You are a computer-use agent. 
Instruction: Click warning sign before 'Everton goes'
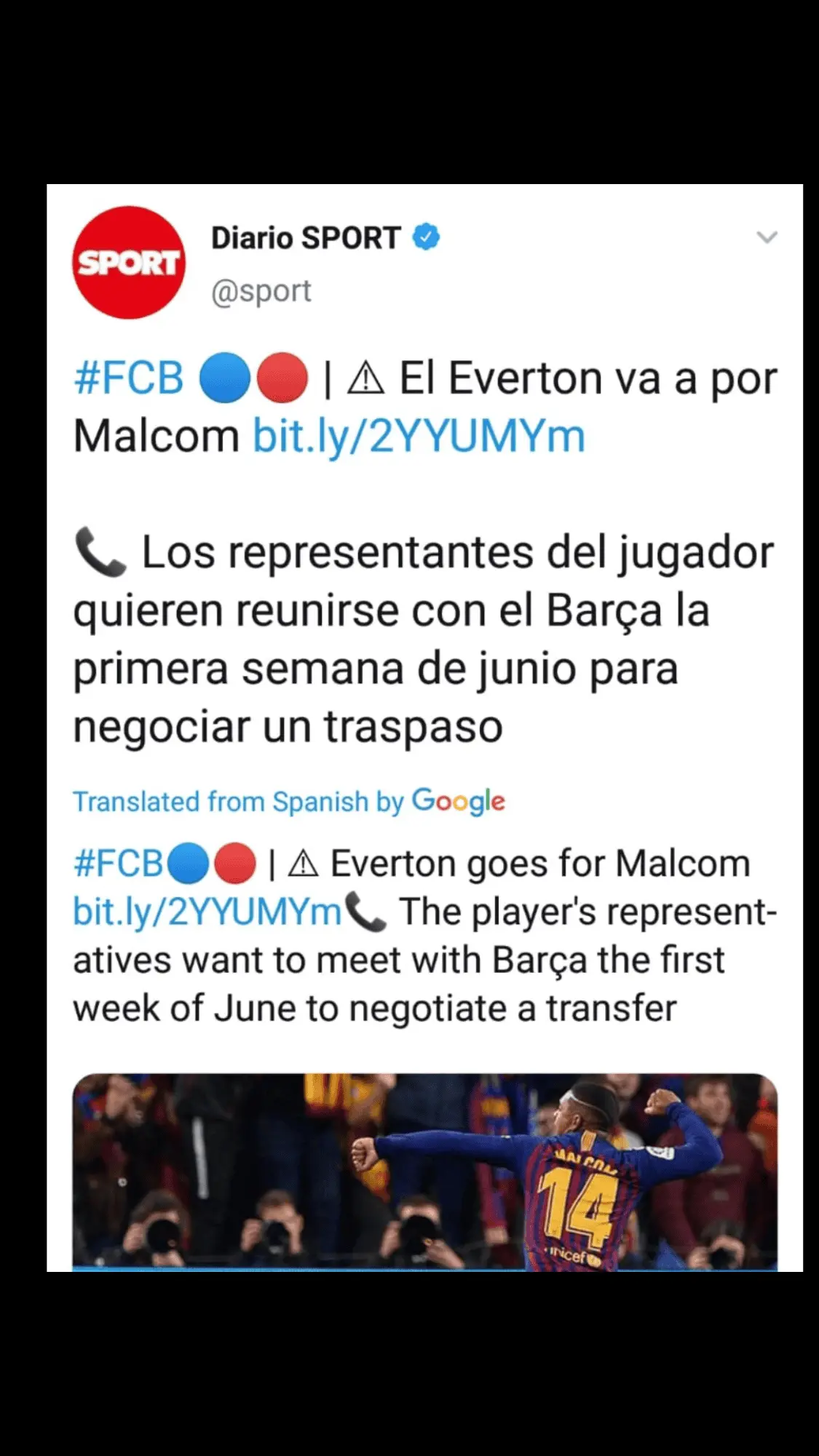click(x=303, y=864)
